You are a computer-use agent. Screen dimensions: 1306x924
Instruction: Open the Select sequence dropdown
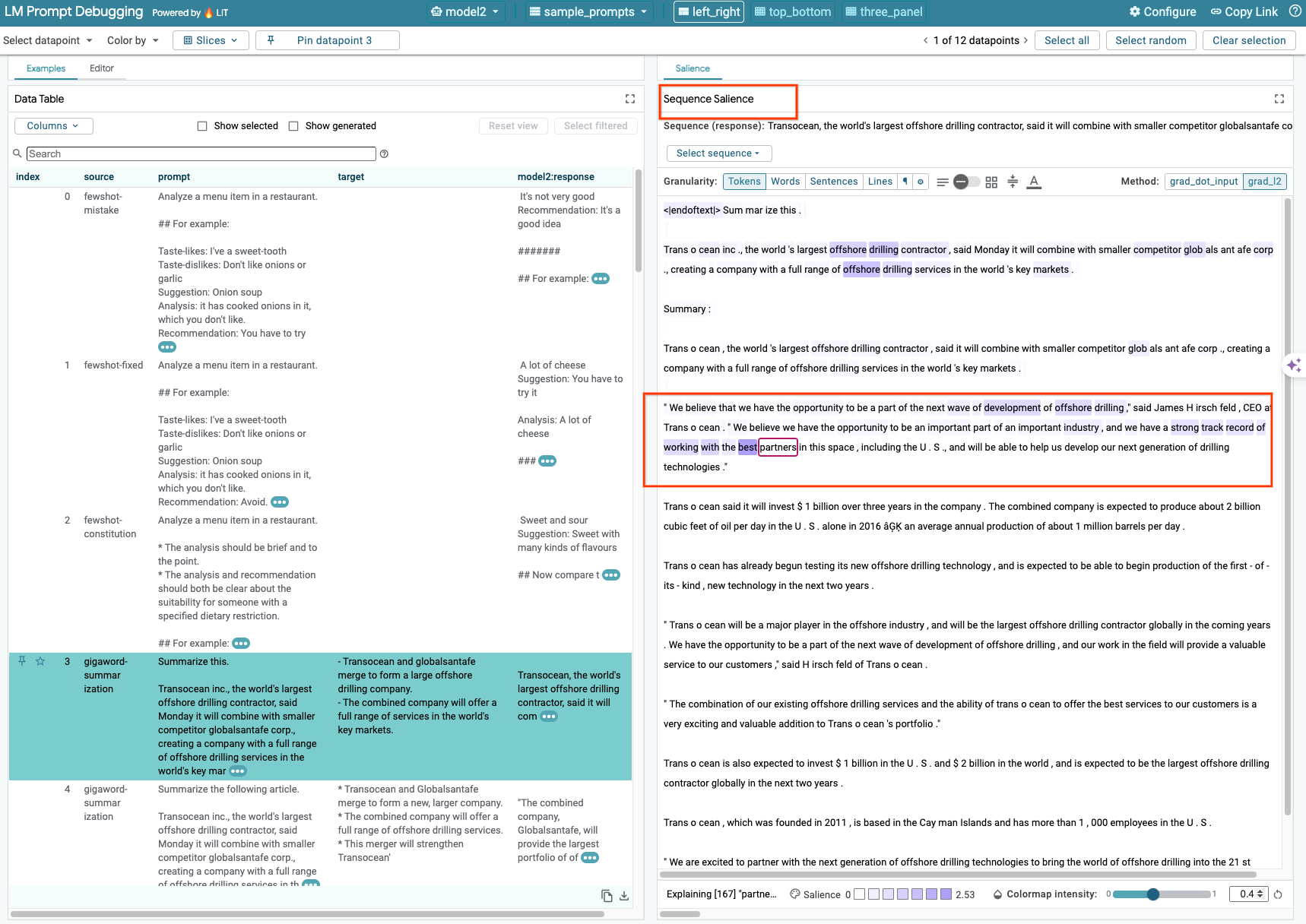[718, 153]
